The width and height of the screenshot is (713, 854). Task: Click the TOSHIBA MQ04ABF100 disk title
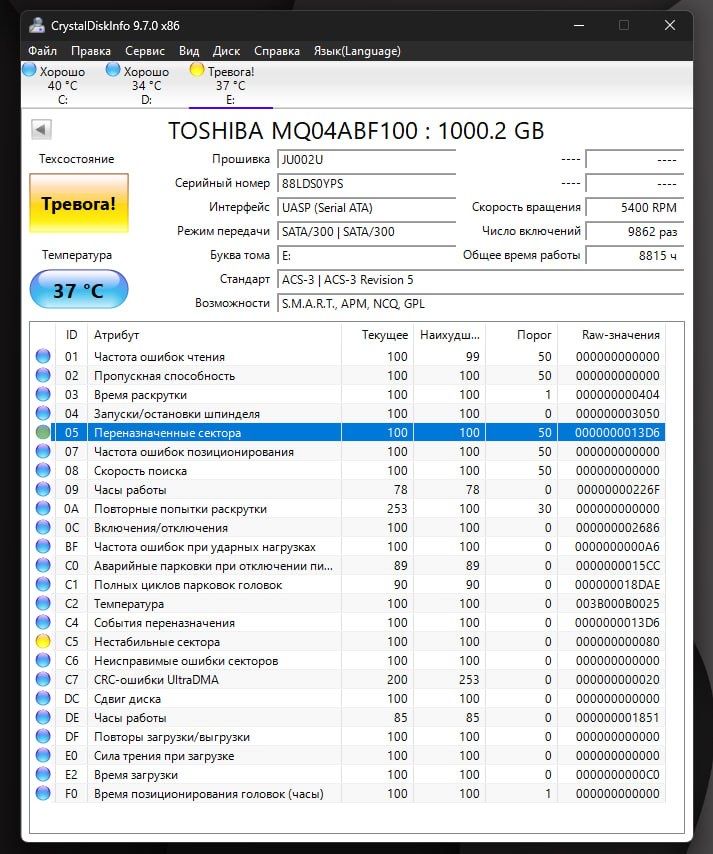(x=356, y=131)
